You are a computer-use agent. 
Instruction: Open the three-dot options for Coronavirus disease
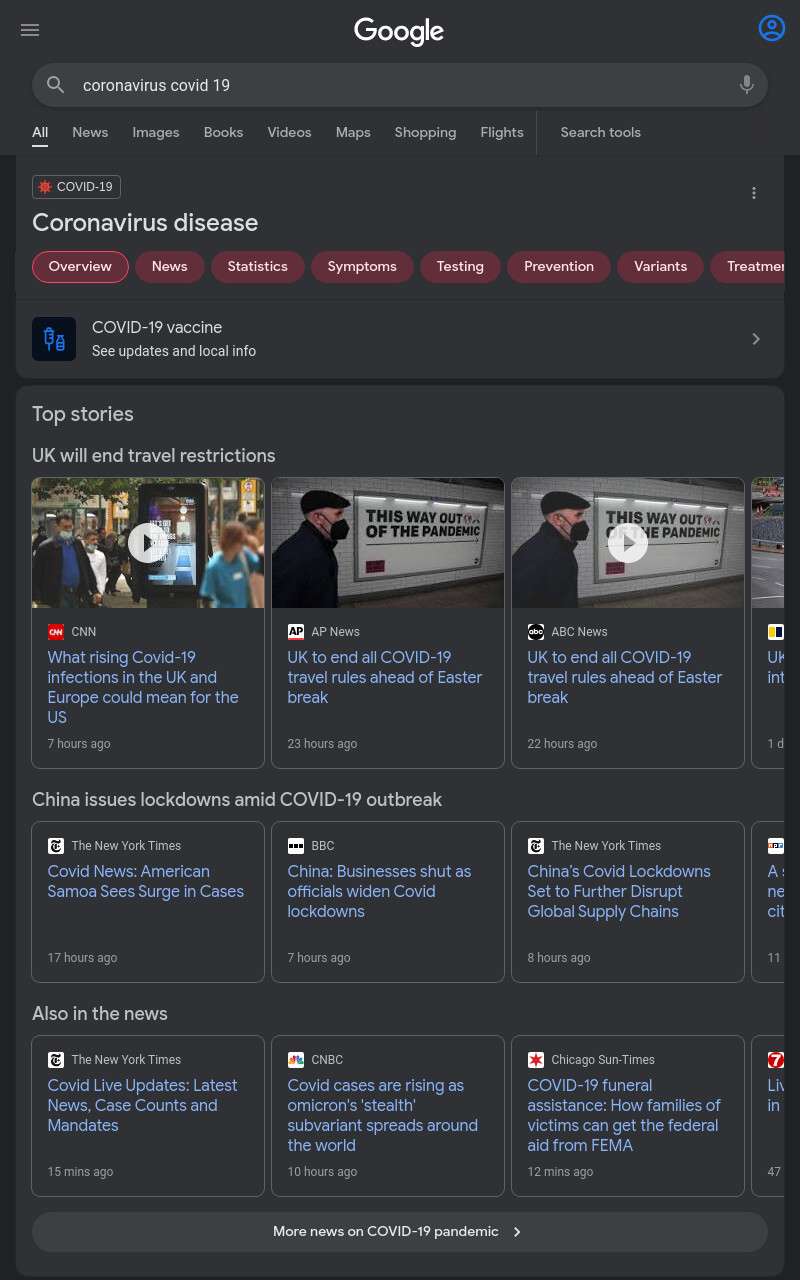coord(754,193)
